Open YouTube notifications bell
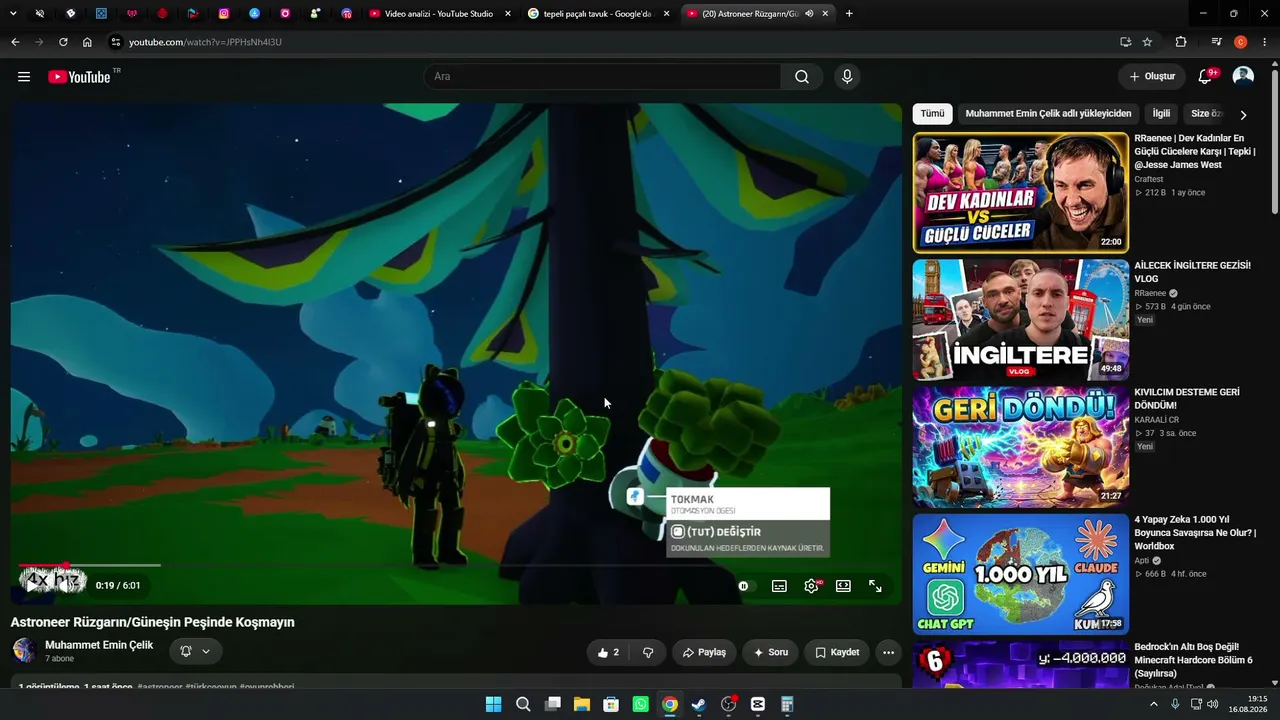1280x720 pixels. 1205,77
